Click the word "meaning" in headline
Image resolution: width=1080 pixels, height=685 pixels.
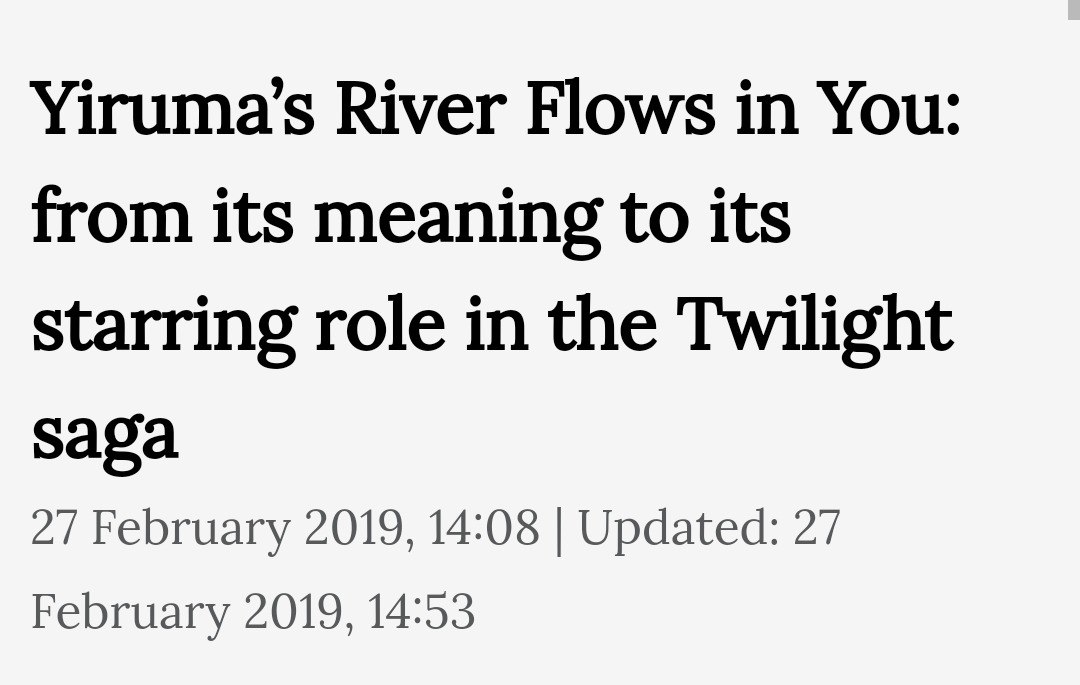point(457,221)
